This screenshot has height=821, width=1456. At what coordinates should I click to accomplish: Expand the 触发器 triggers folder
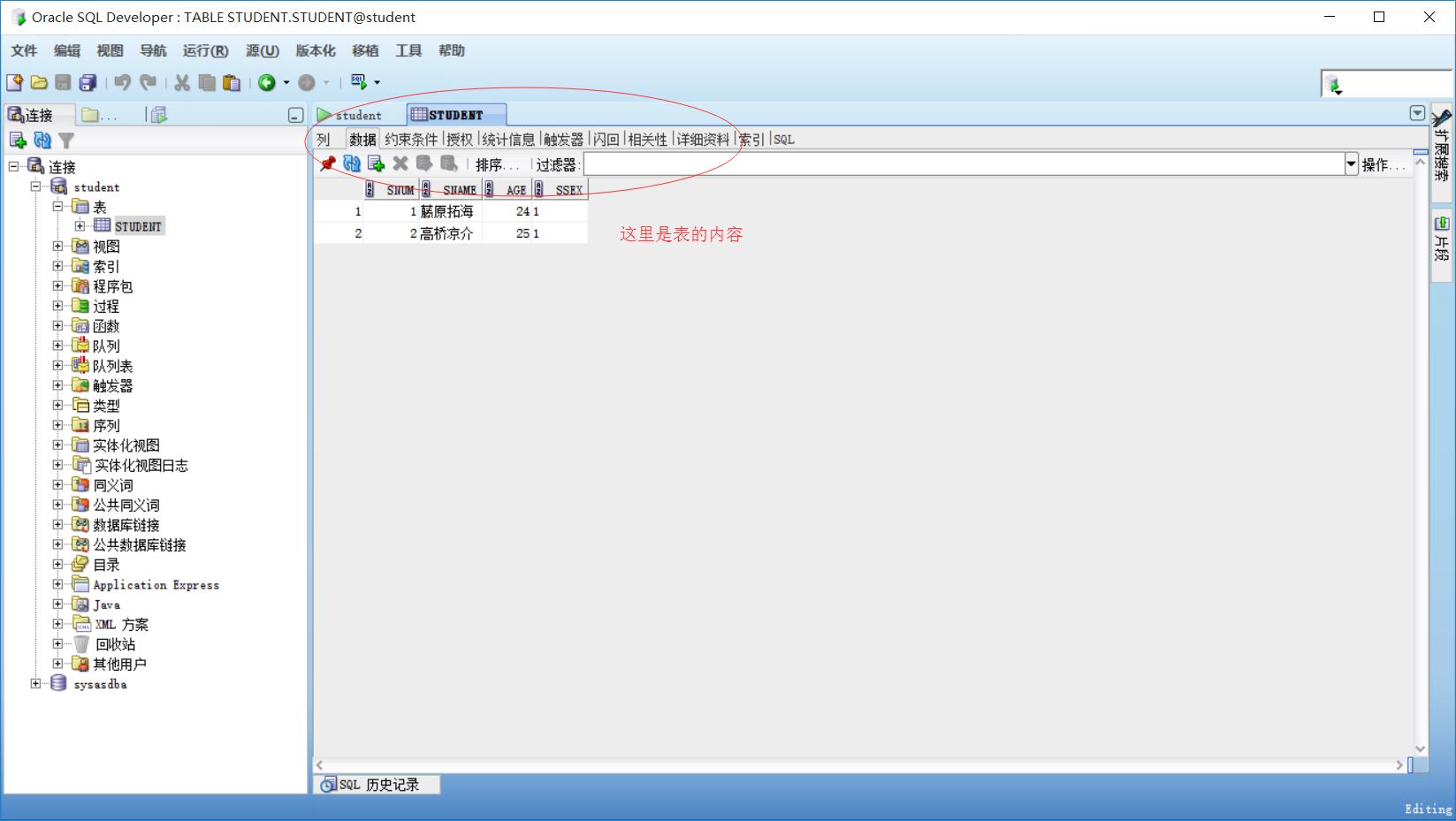click(57, 385)
